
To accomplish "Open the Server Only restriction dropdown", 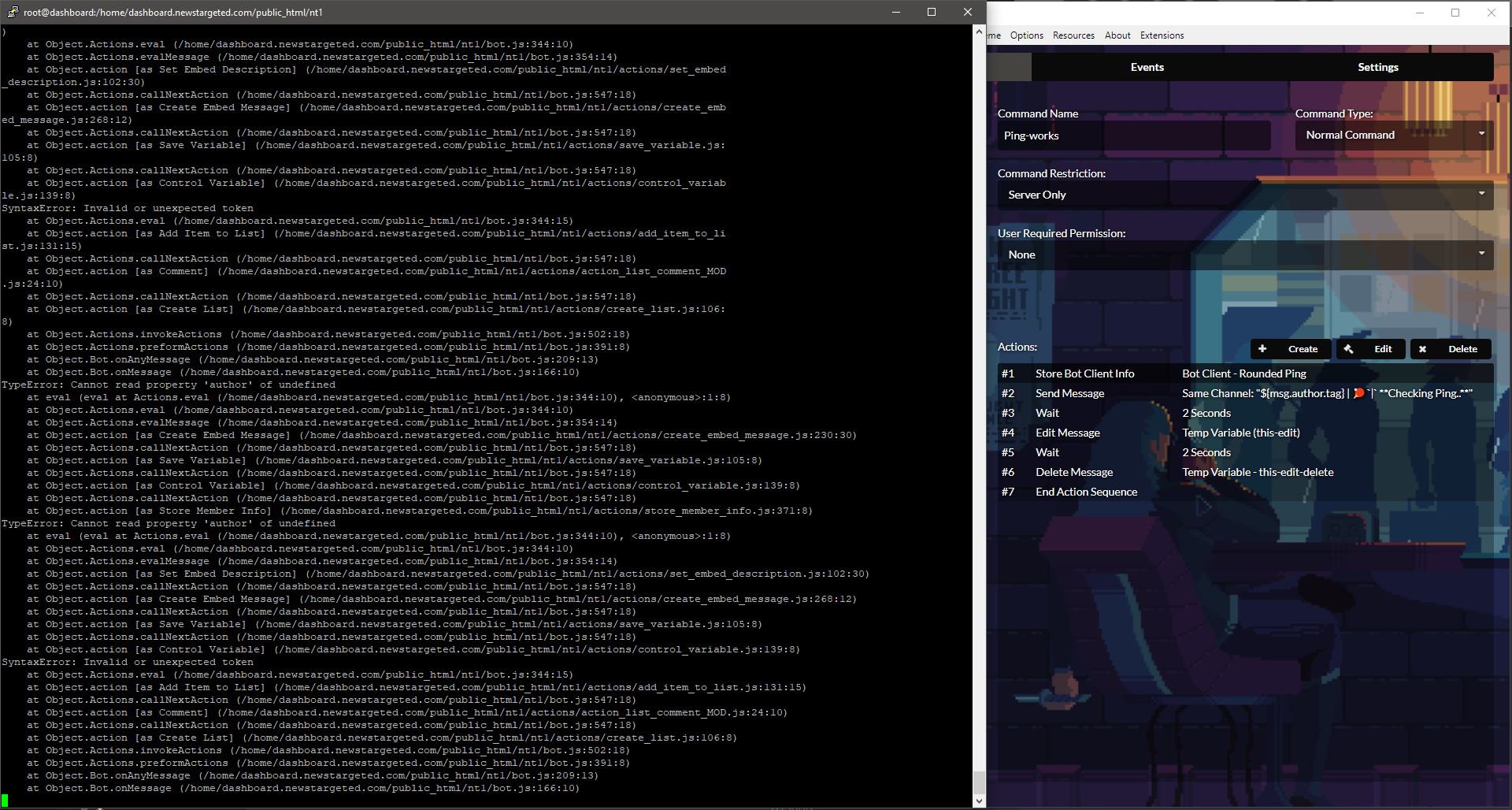I will pyautogui.click(x=1244, y=194).
